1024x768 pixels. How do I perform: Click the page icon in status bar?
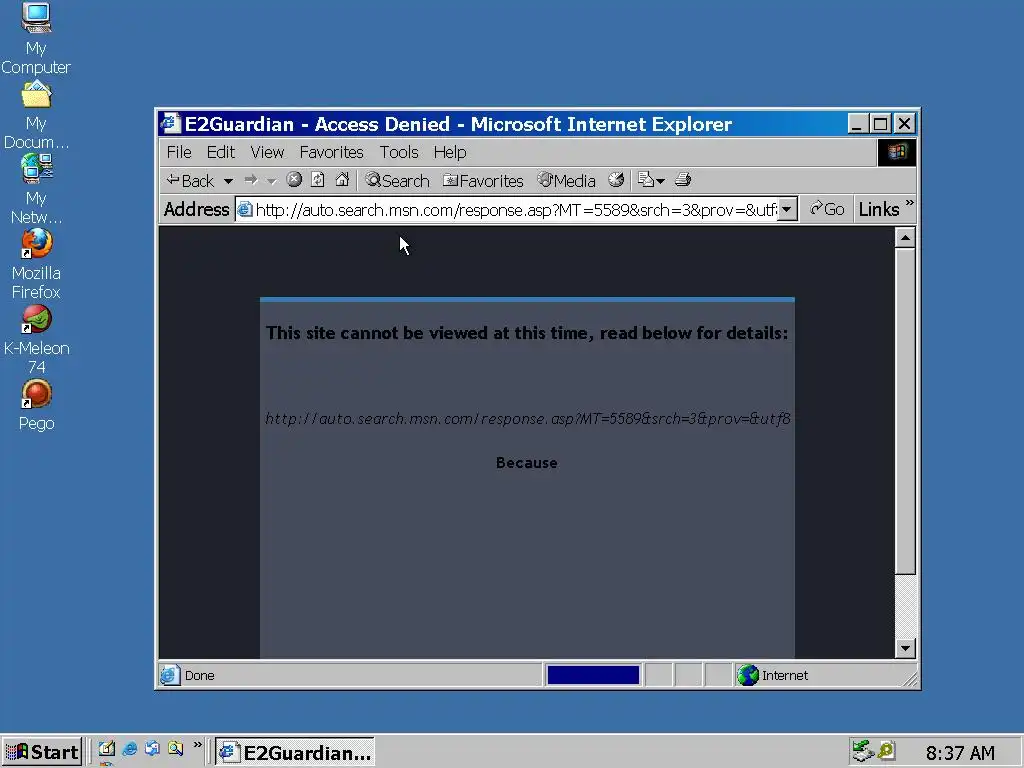point(170,675)
